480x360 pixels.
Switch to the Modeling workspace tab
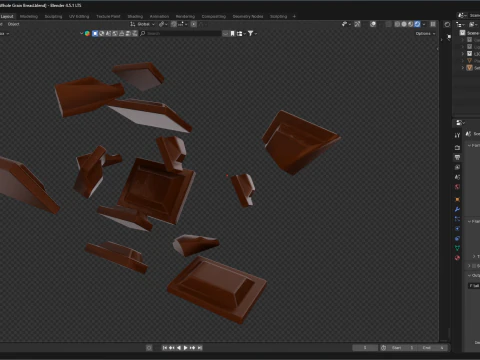[29, 16]
